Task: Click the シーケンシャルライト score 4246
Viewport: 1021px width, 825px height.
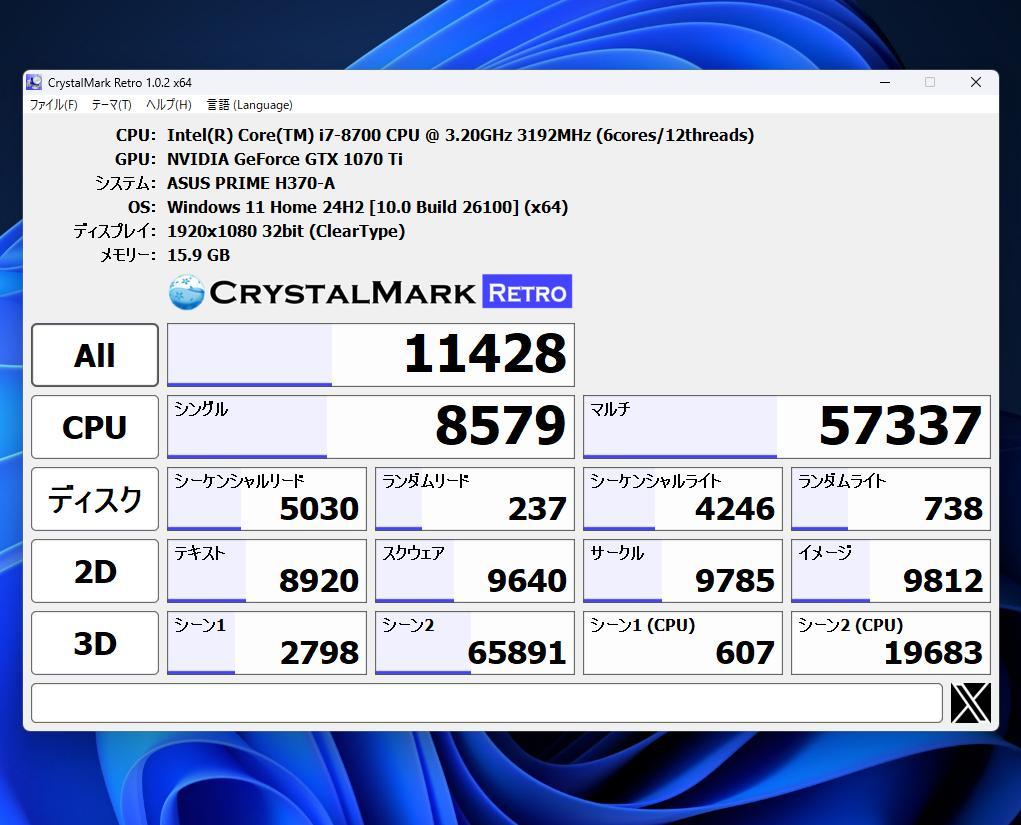Action: pyautogui.click(x=682, y=499)
